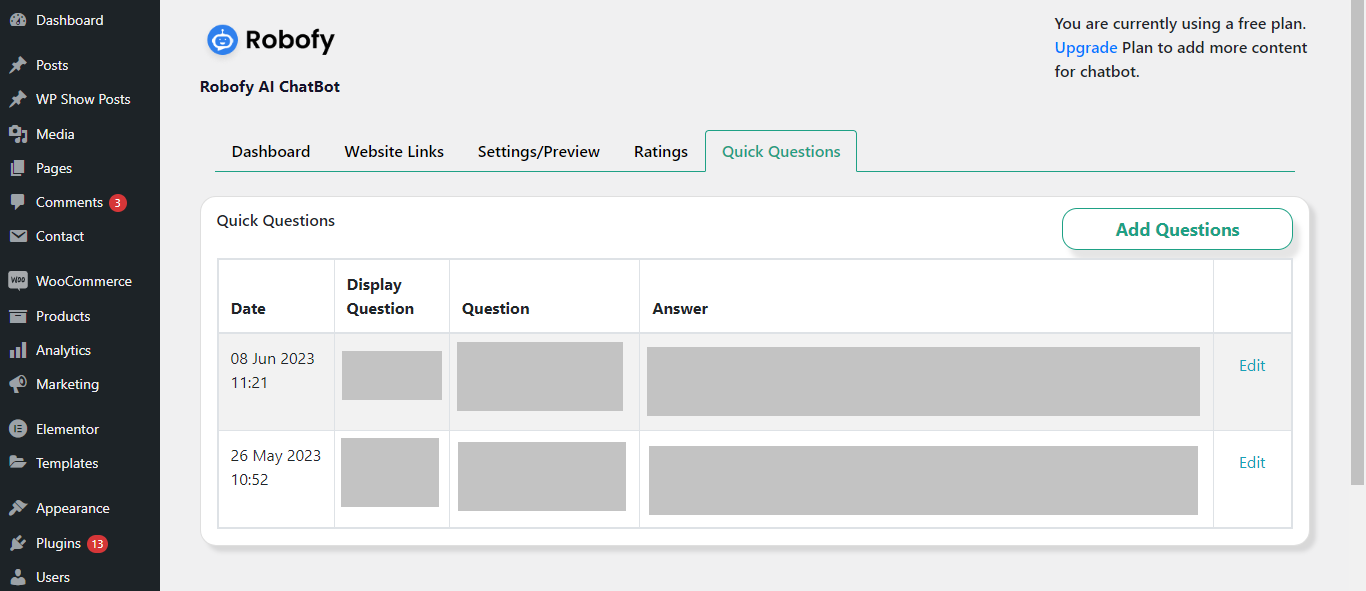
Task: Open WooCommerce in the sidebar
Action: tap(84, 281)
